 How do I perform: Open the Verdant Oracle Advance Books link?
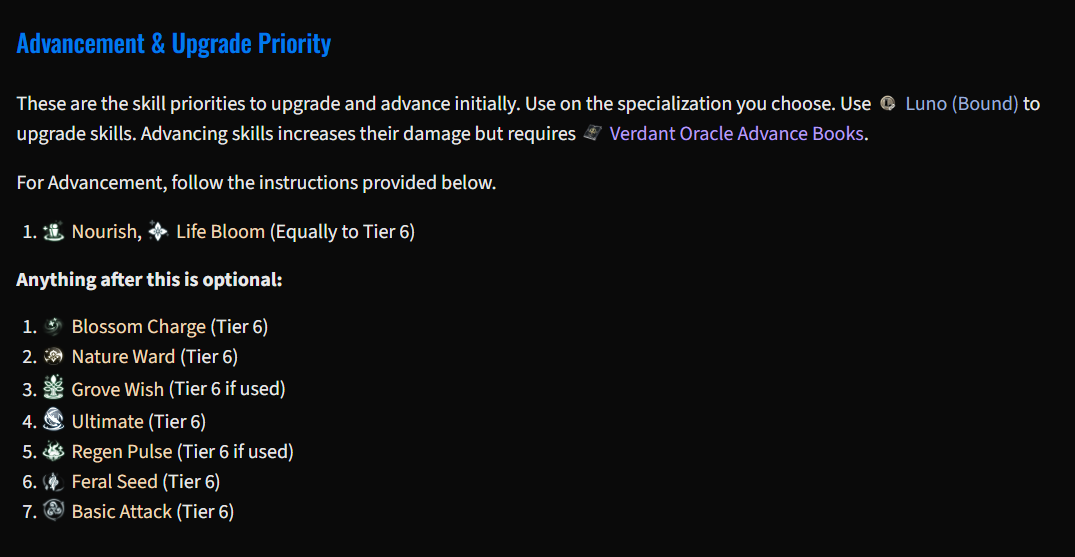click(736, 134)
